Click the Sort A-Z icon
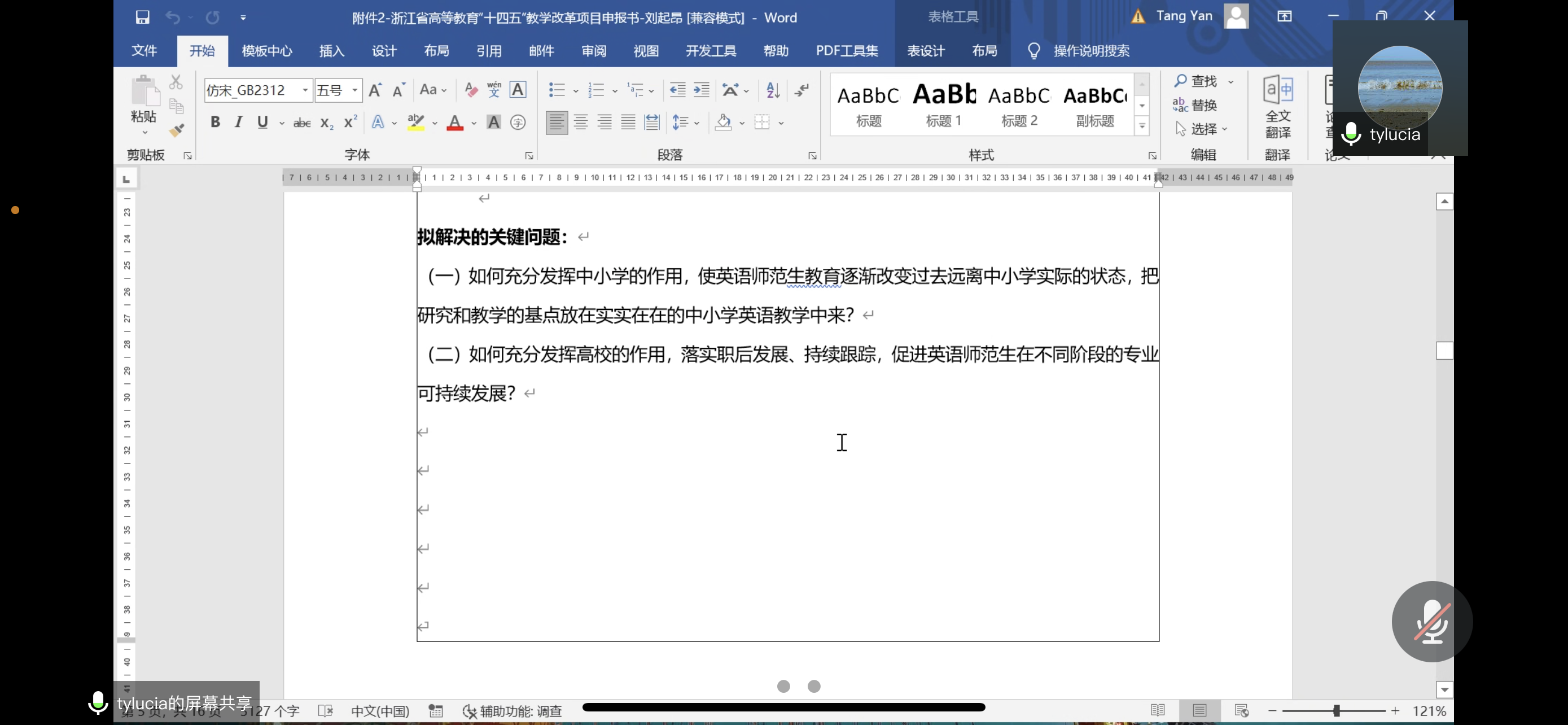Image resolution: width=1568 pixels, height=725 pixels. 773,90
